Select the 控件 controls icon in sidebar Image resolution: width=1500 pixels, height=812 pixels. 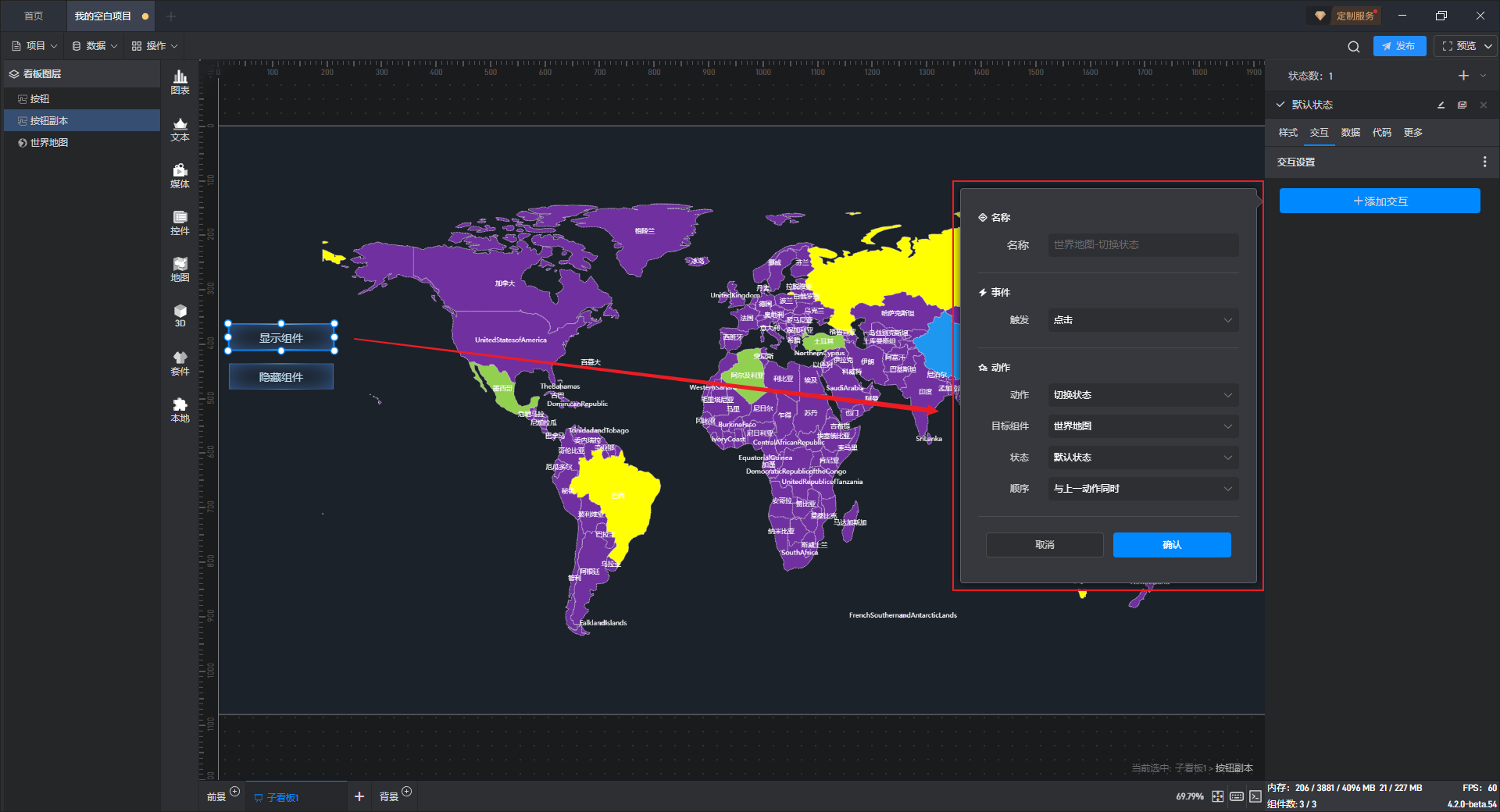[x=180, y=223]
